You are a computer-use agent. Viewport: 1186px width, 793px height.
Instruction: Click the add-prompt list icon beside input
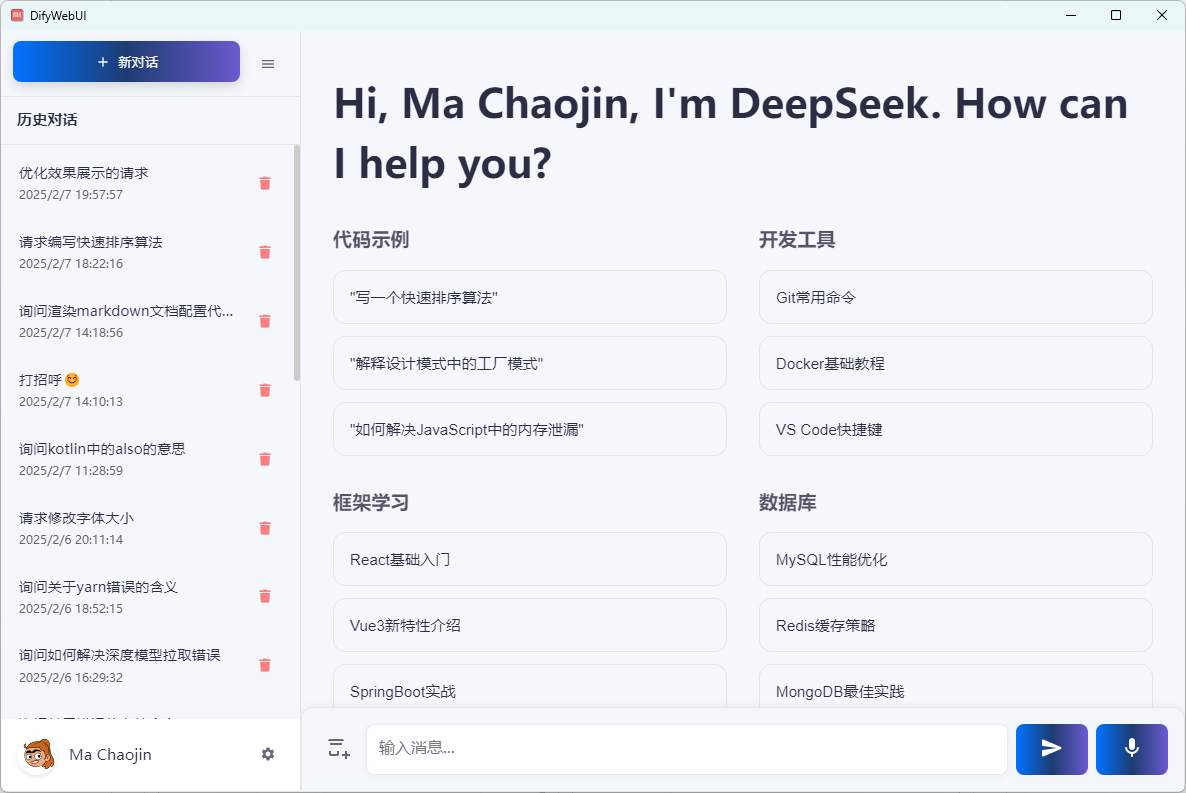pos(339,748)
